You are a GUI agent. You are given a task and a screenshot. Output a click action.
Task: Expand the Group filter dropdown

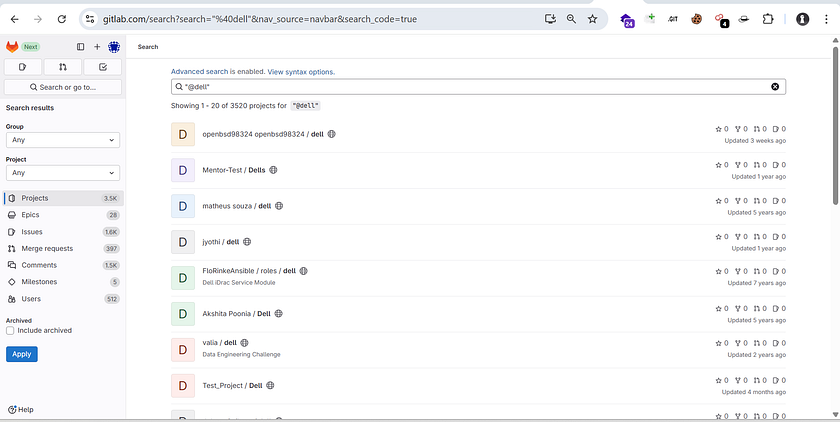63,140
